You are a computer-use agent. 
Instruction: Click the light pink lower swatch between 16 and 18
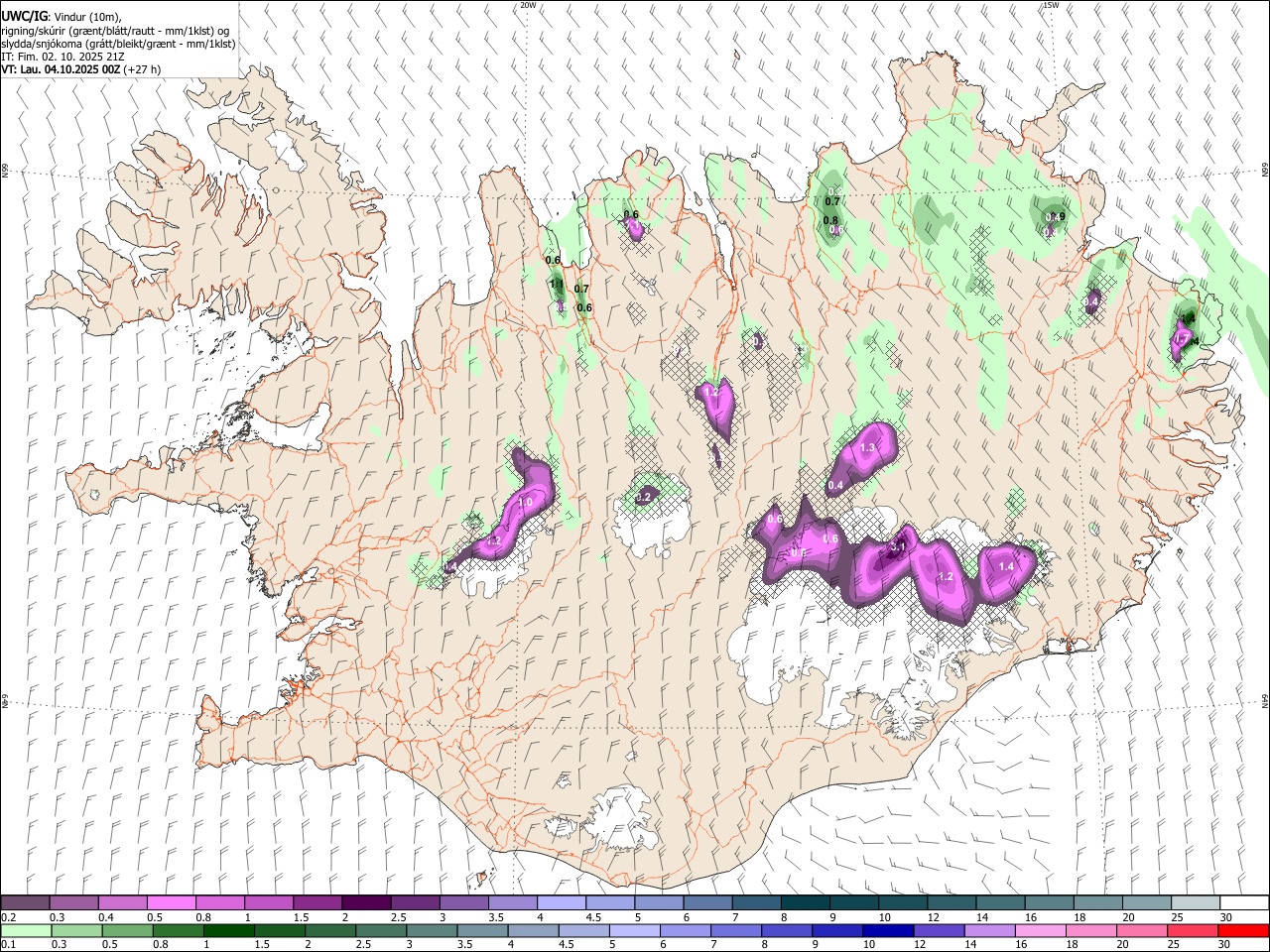point(1041,930)
